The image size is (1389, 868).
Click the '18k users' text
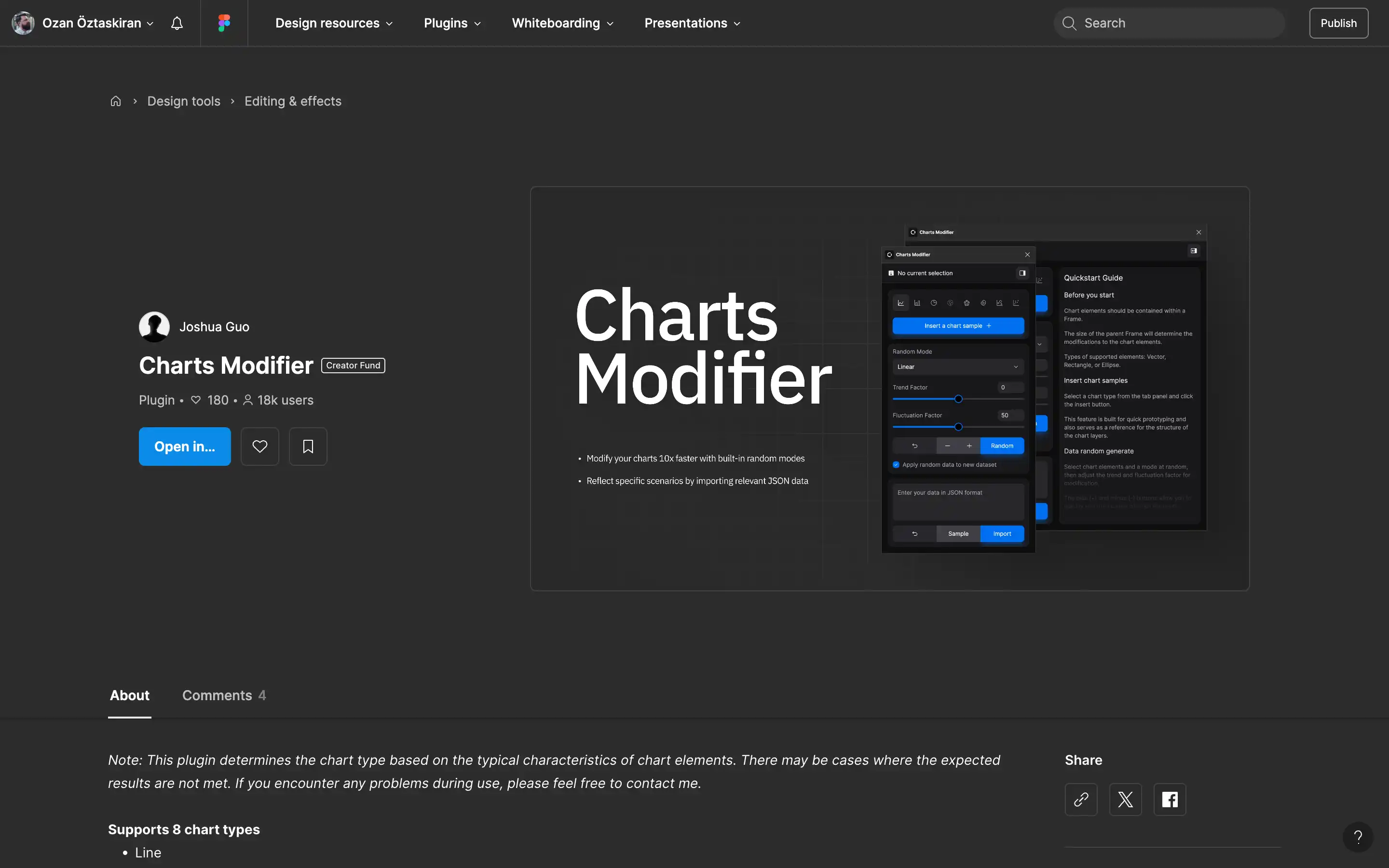click(x=285, y=400)
